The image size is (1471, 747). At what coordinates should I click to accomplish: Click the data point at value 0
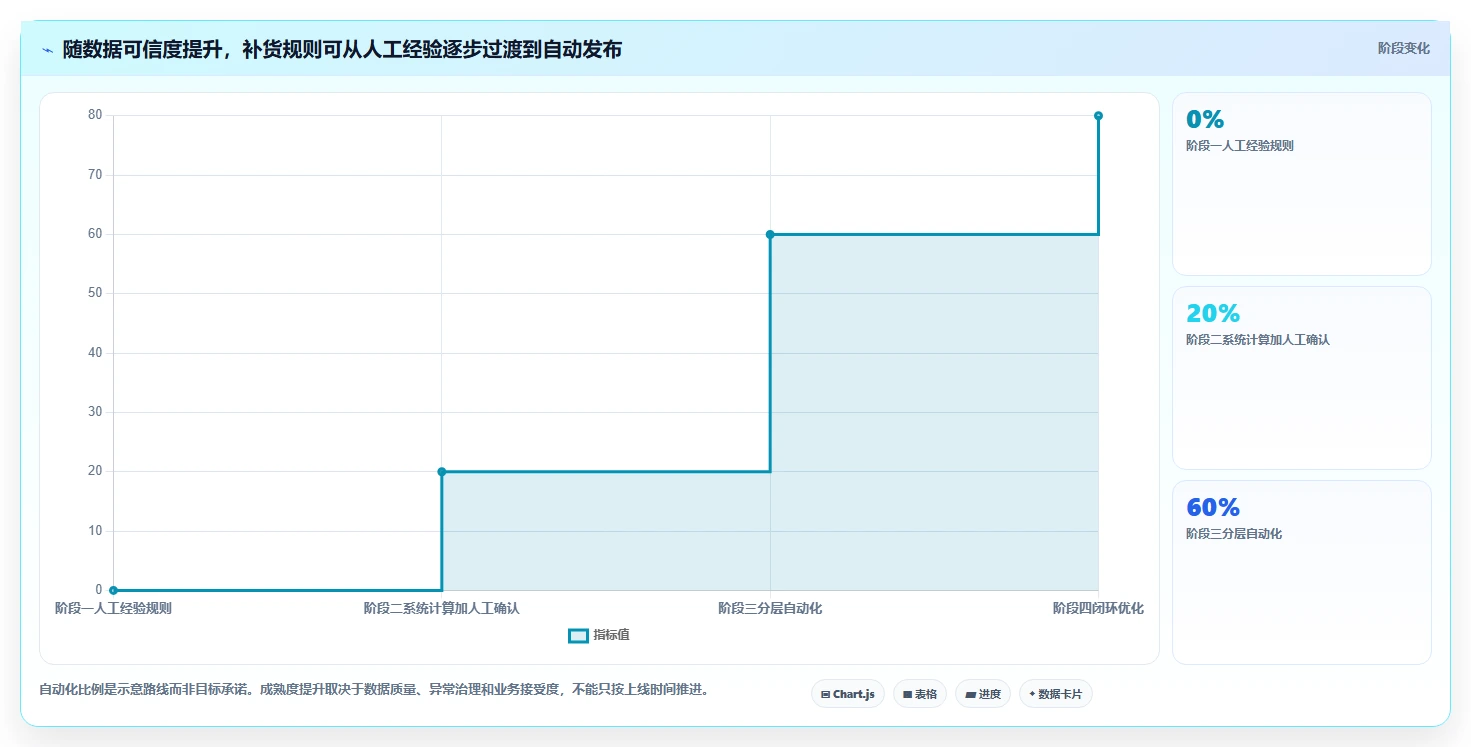click(x=113, y=590)
